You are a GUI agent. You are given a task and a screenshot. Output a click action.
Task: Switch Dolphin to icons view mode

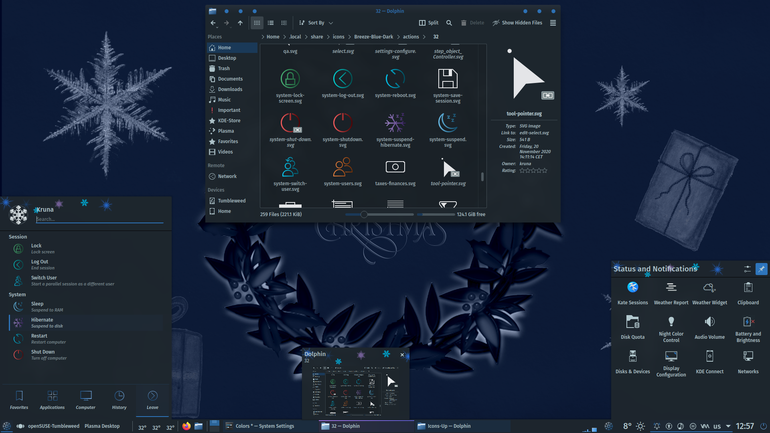[257, 23]
